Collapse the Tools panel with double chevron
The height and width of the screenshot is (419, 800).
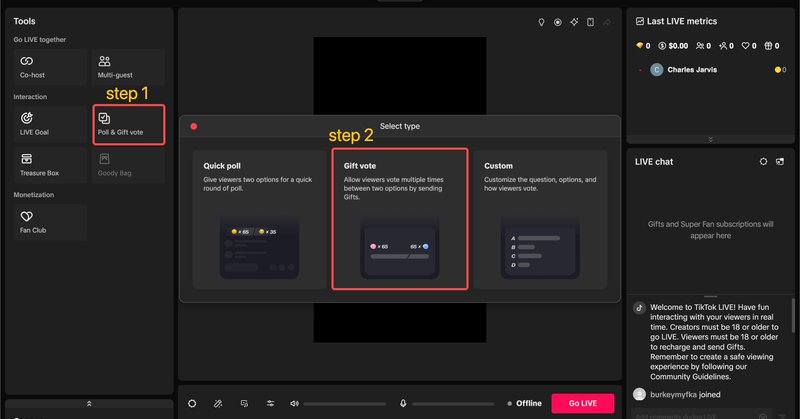coord(89,403)
